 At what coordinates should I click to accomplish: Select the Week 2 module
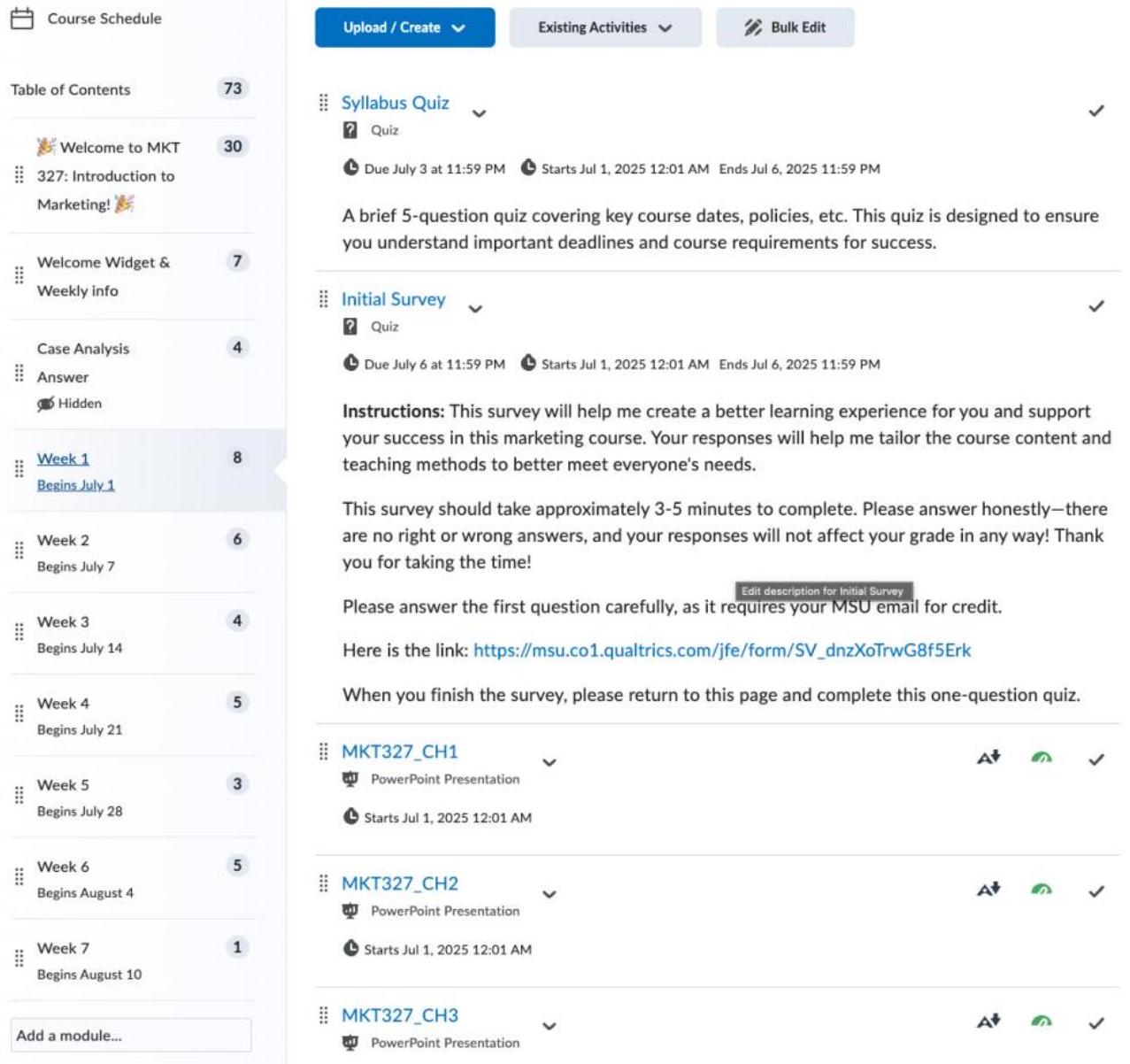click(63, 540)
